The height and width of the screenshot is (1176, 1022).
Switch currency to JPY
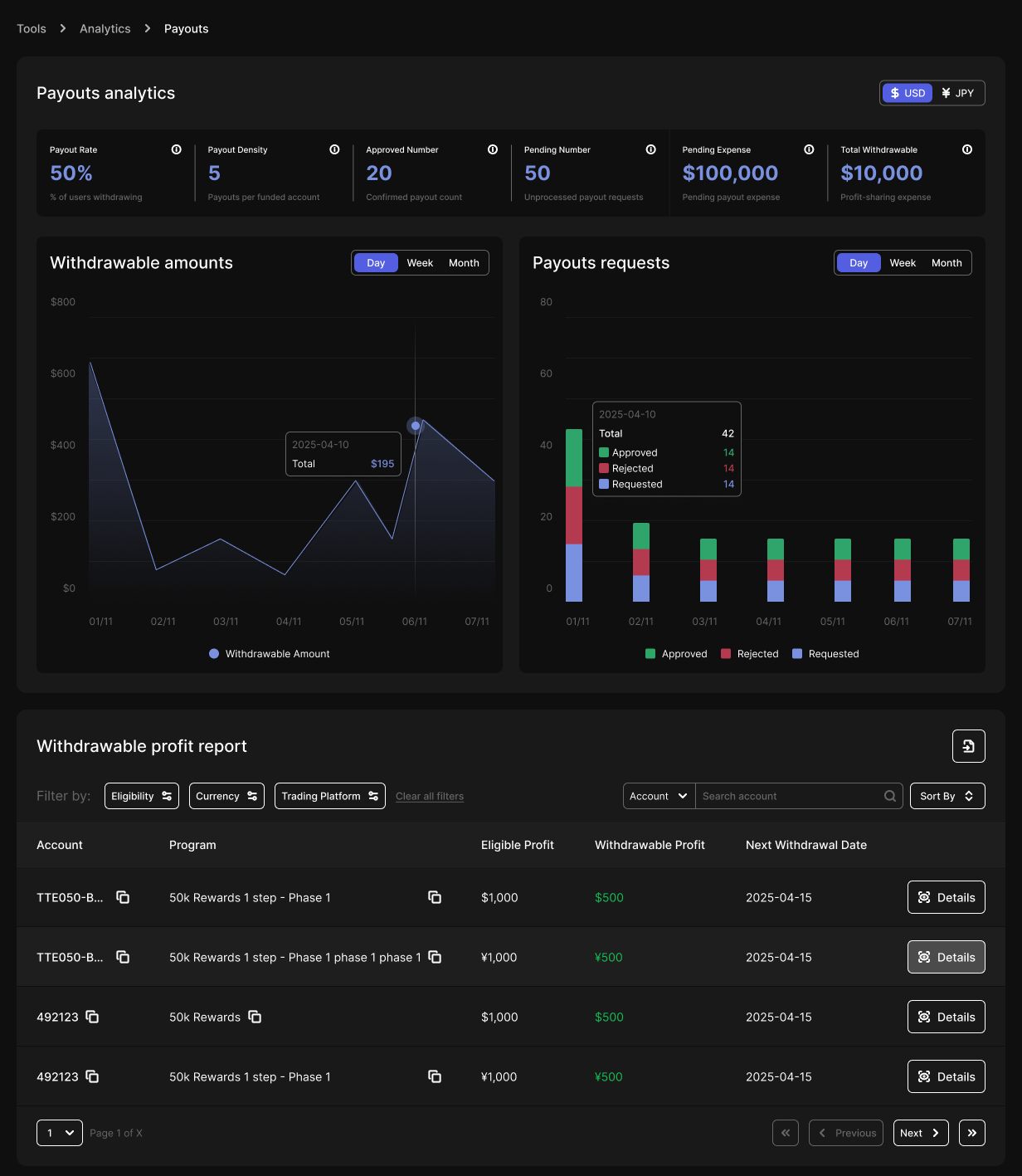958,93
